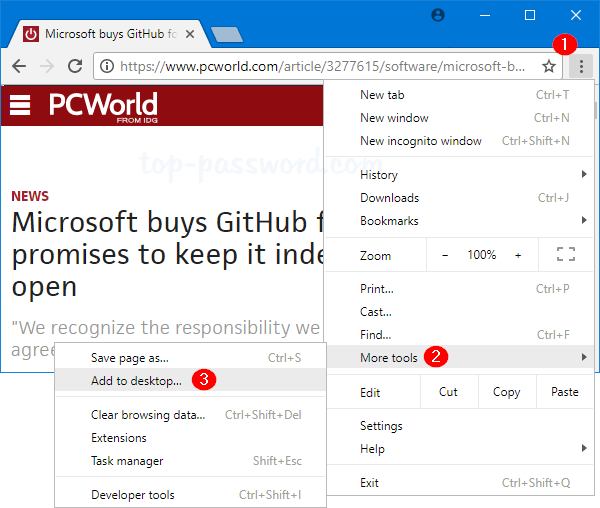Decrease zoom with the minus button
The height and width of the screenshot is (508, 600).
tap(445, 255)
